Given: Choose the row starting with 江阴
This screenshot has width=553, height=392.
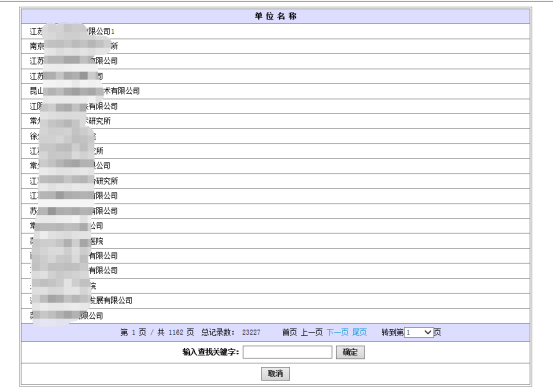Looking at the screenshot, I should (x=275, y=106).
